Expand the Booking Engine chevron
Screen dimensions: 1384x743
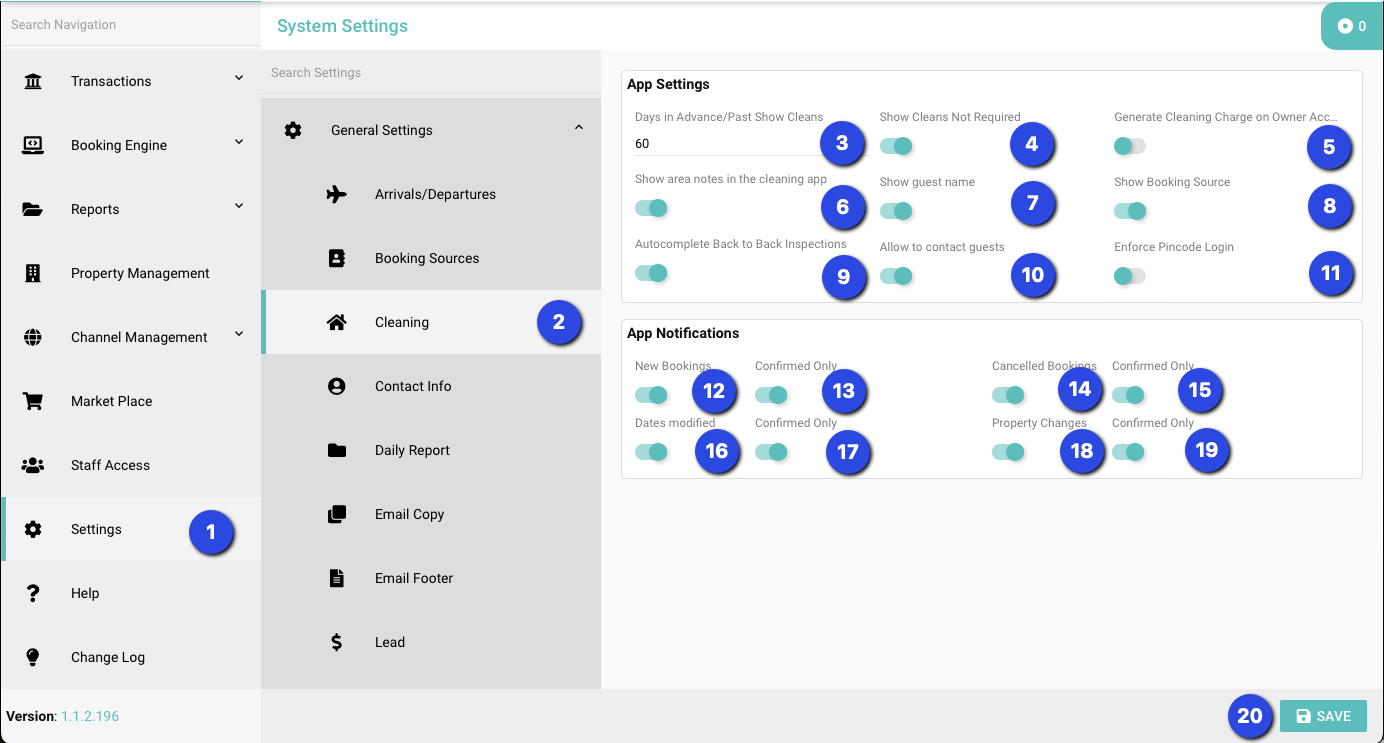239,142
